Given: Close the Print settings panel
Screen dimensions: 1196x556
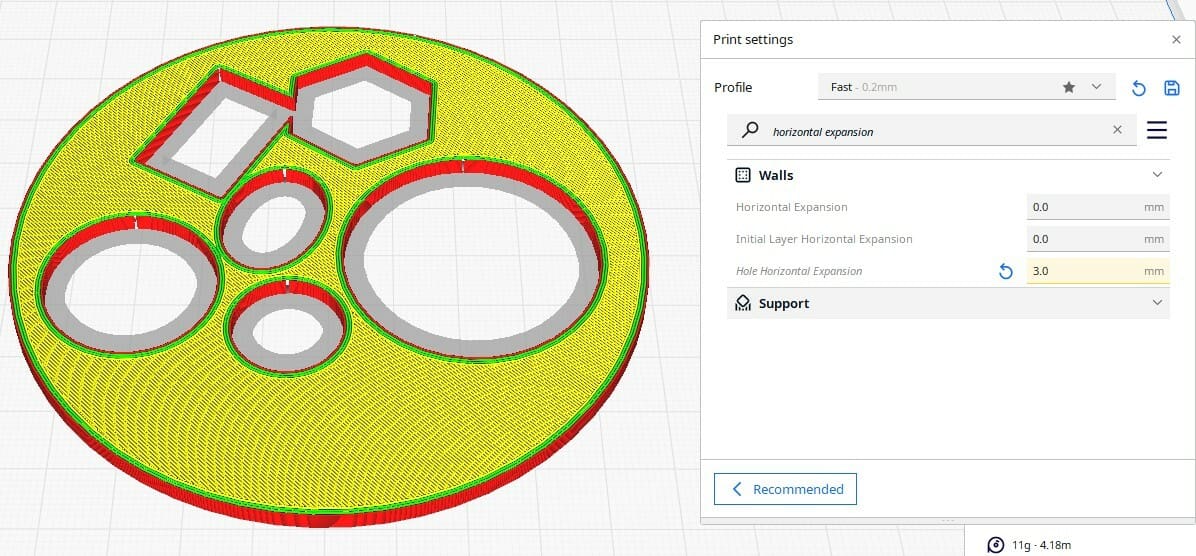Looking at the screenshot, I should click(1176, 39).
